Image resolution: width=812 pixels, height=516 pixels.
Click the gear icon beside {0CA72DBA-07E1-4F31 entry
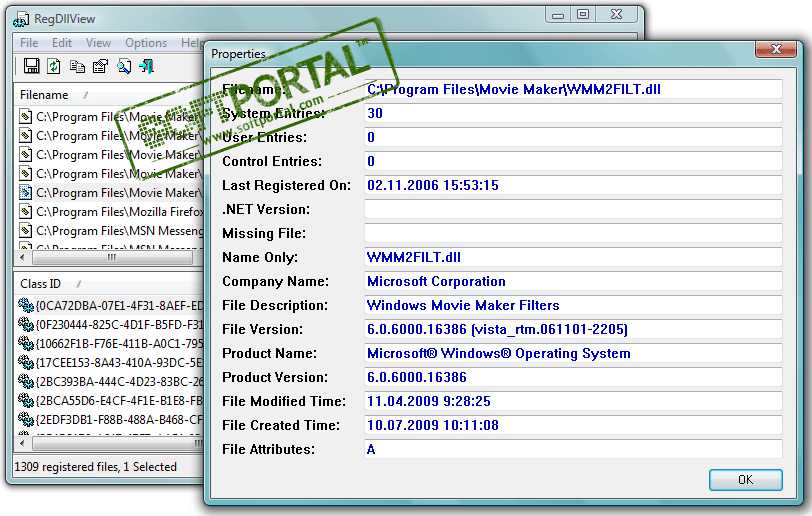click(x=26, y=305)
